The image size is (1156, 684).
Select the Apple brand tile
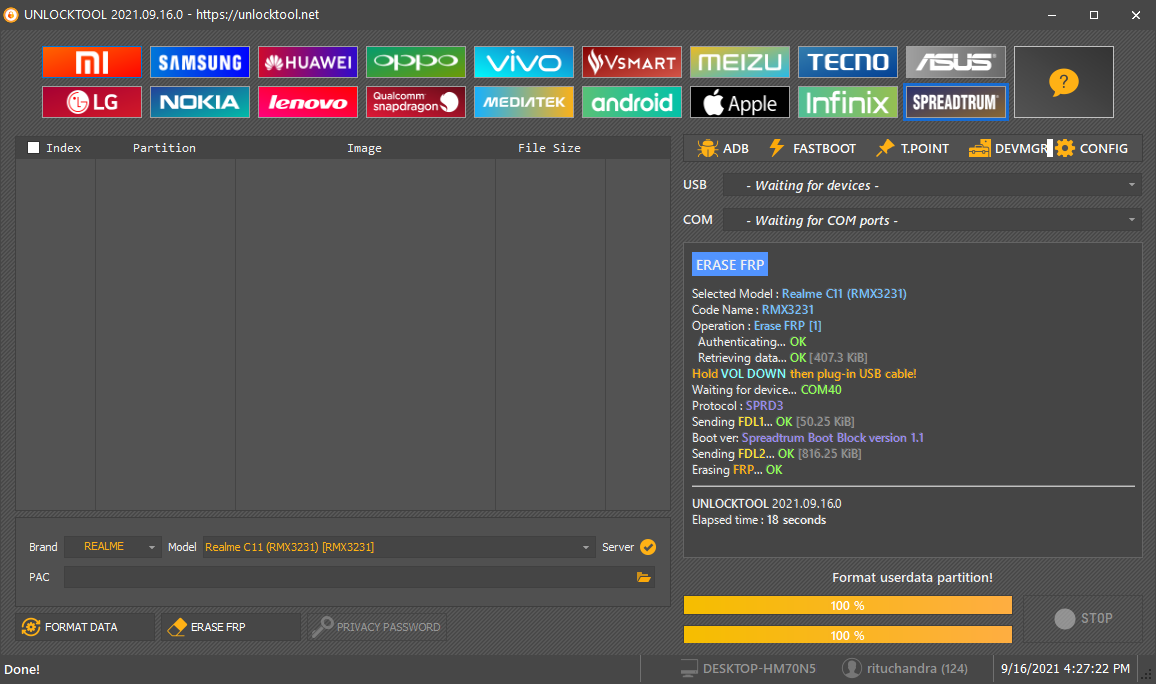point(739,102)
